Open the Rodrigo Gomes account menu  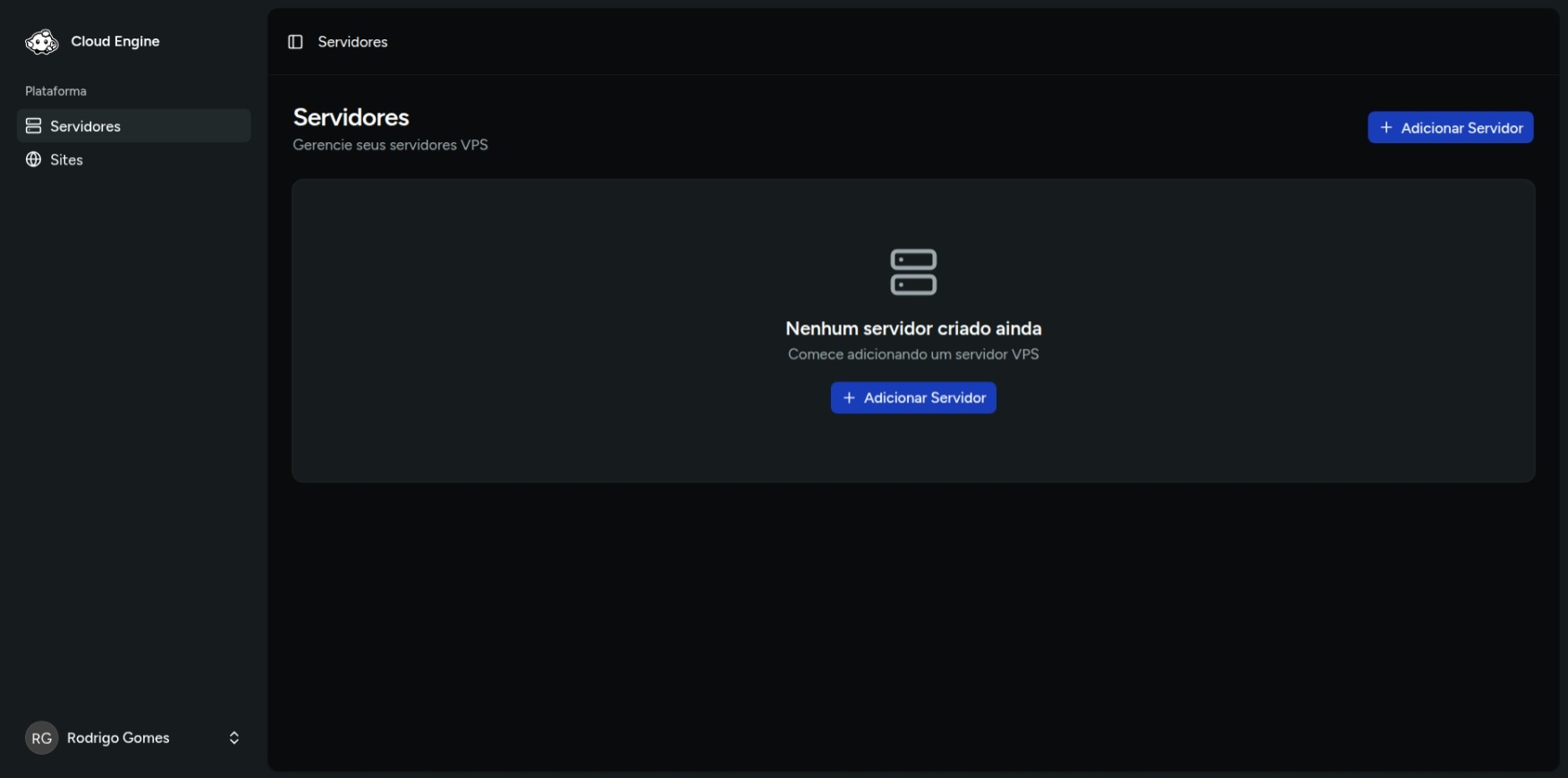tap(118, 738)
